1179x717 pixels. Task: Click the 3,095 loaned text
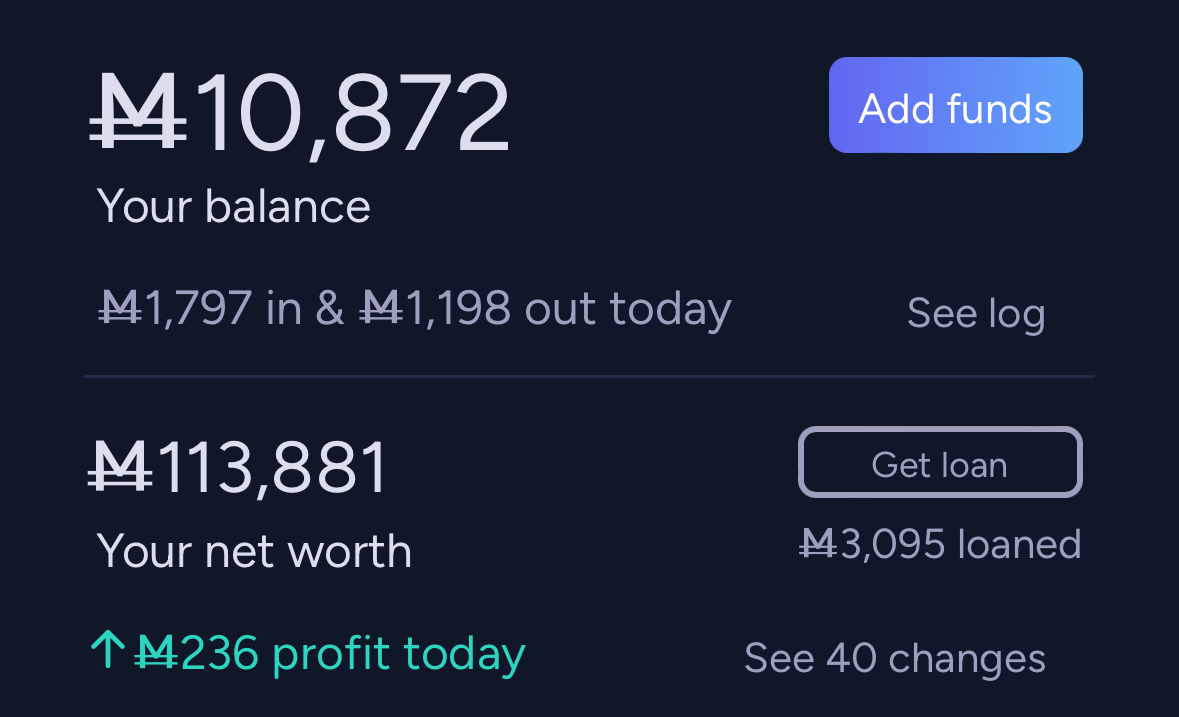click(x=960, y=544)
